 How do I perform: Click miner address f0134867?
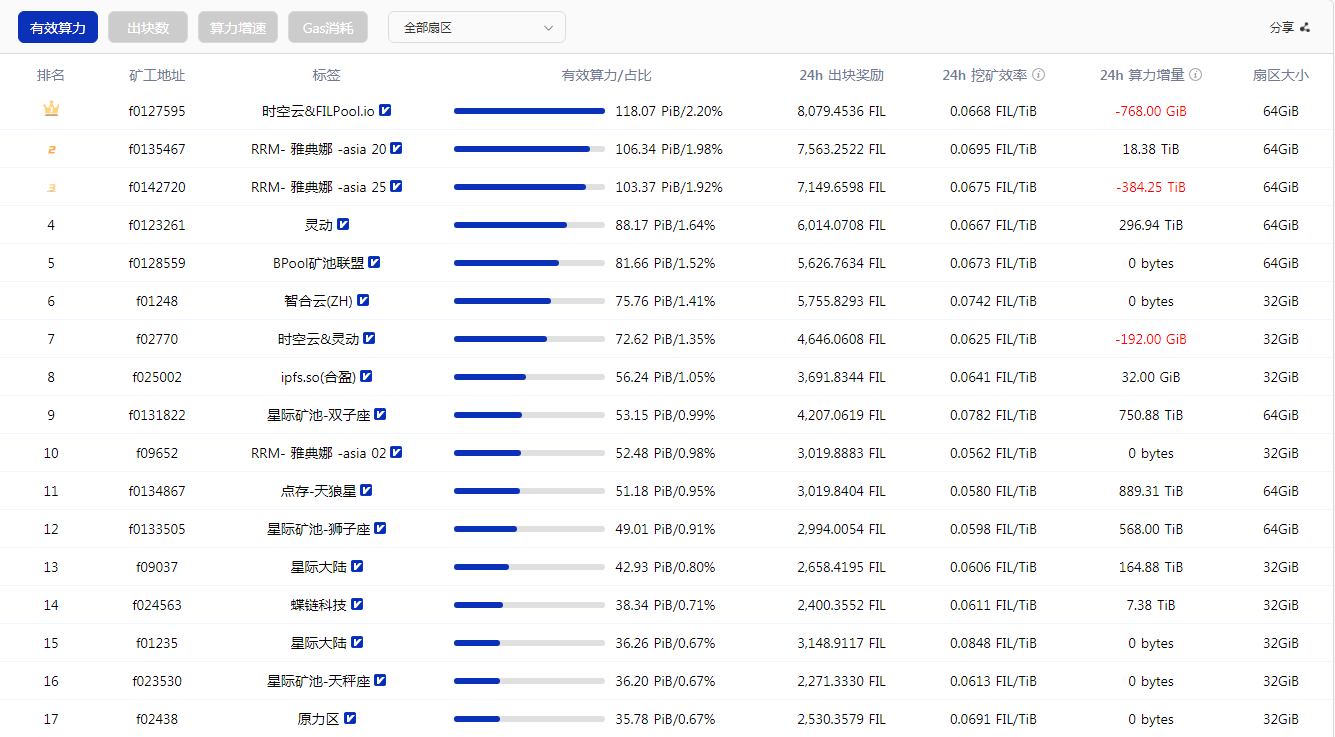(157, 491)
